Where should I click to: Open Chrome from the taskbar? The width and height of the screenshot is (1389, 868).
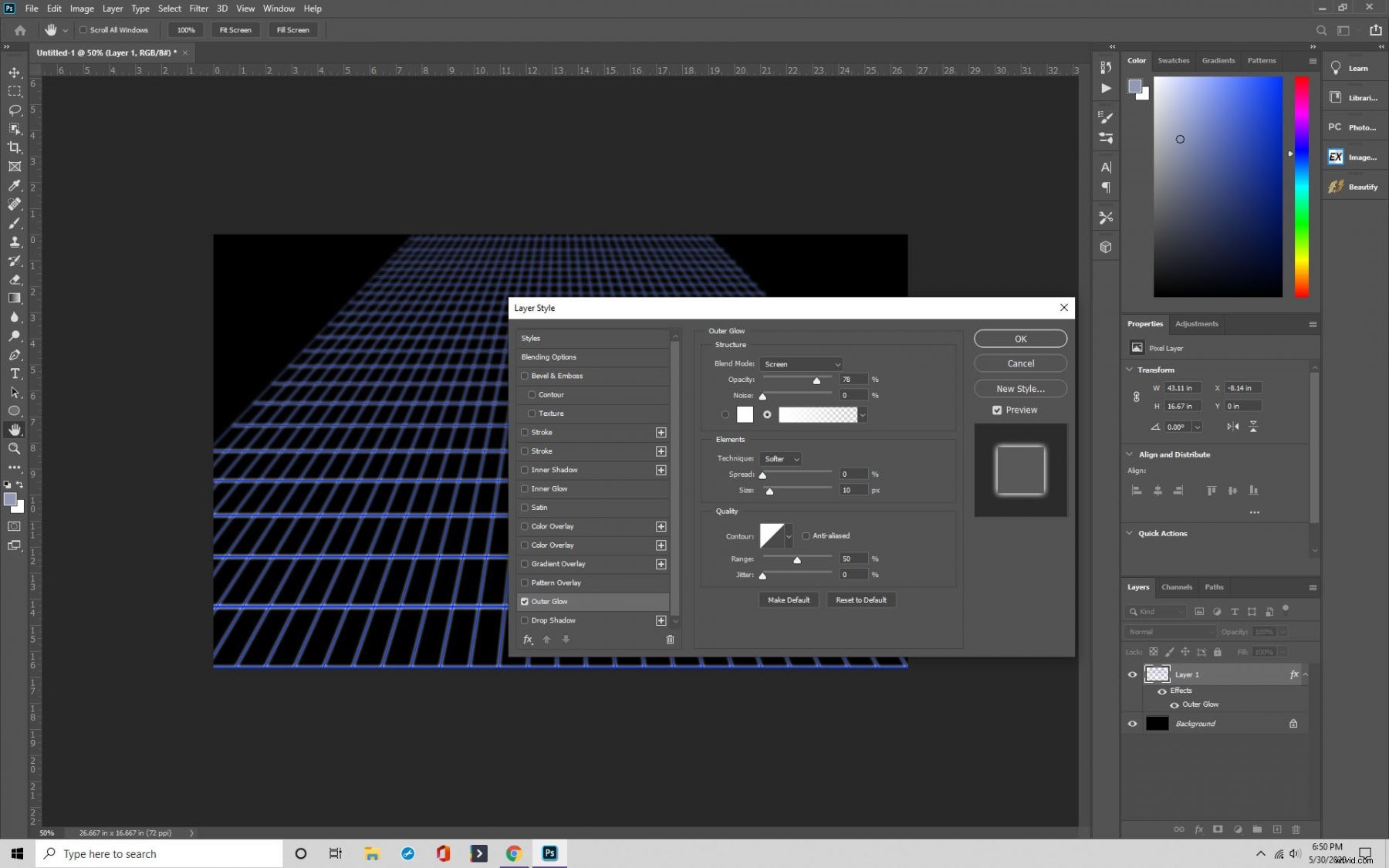pyautogui.click(x=513, y=853)
